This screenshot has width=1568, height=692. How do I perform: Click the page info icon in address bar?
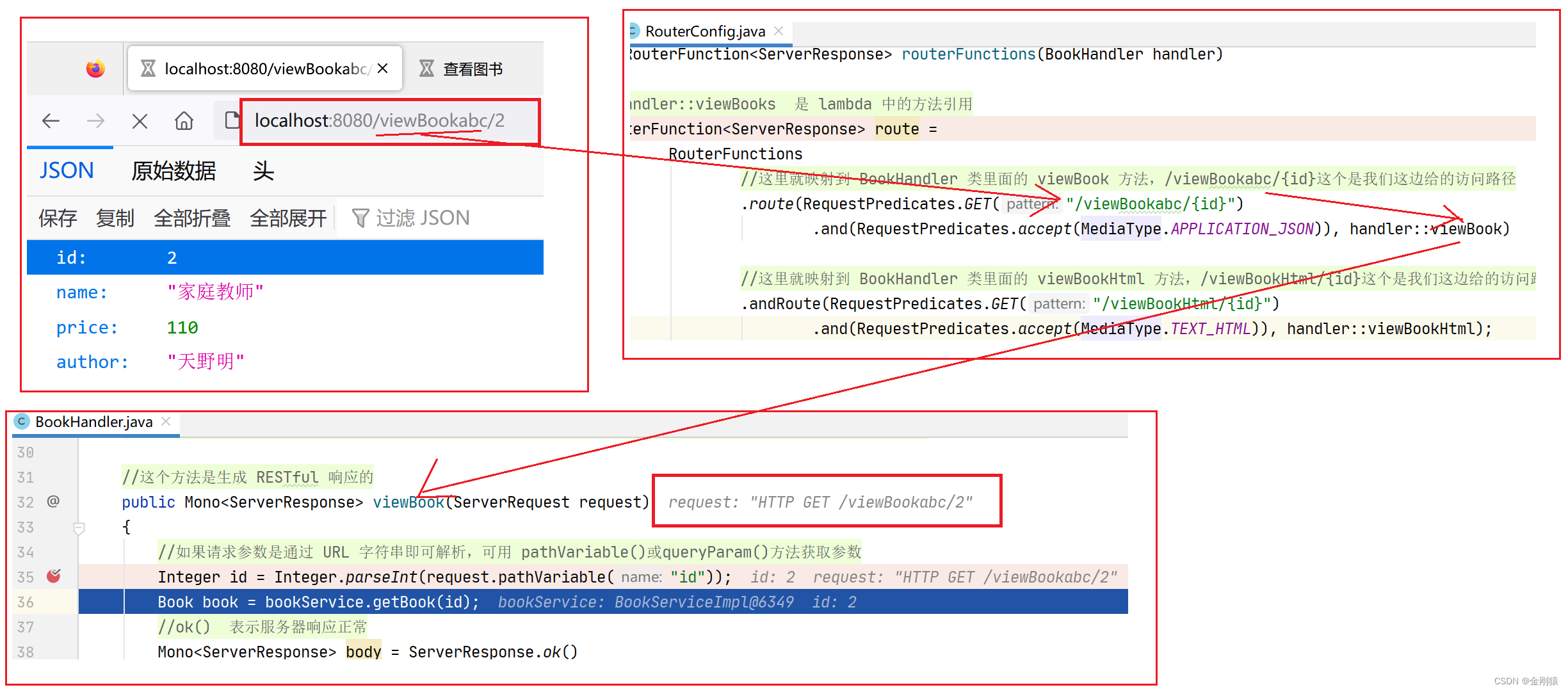tap(232, 120)
